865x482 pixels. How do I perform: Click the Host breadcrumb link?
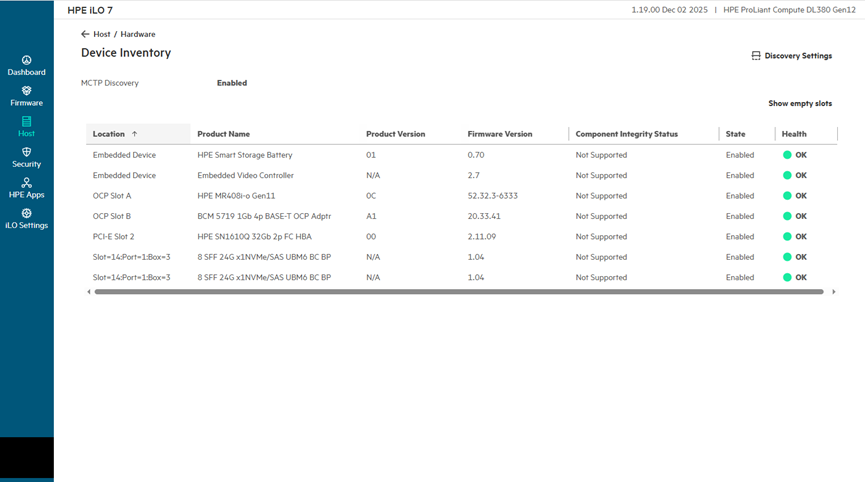coord(102,34)
